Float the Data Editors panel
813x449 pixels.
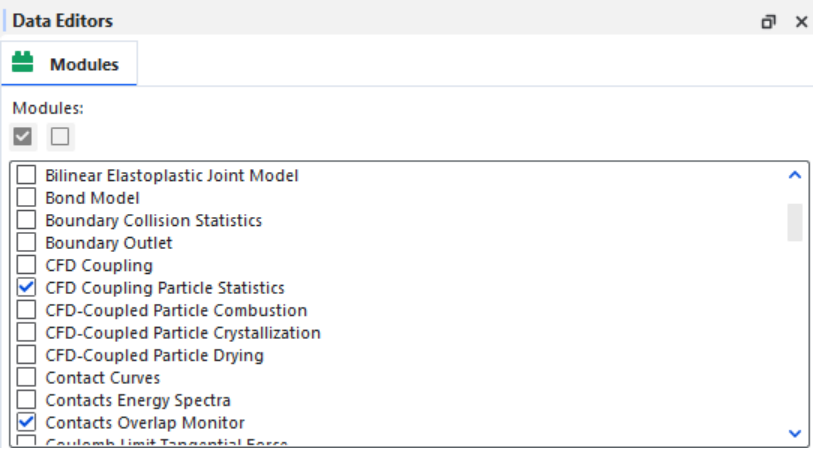[x=768, y=22]
